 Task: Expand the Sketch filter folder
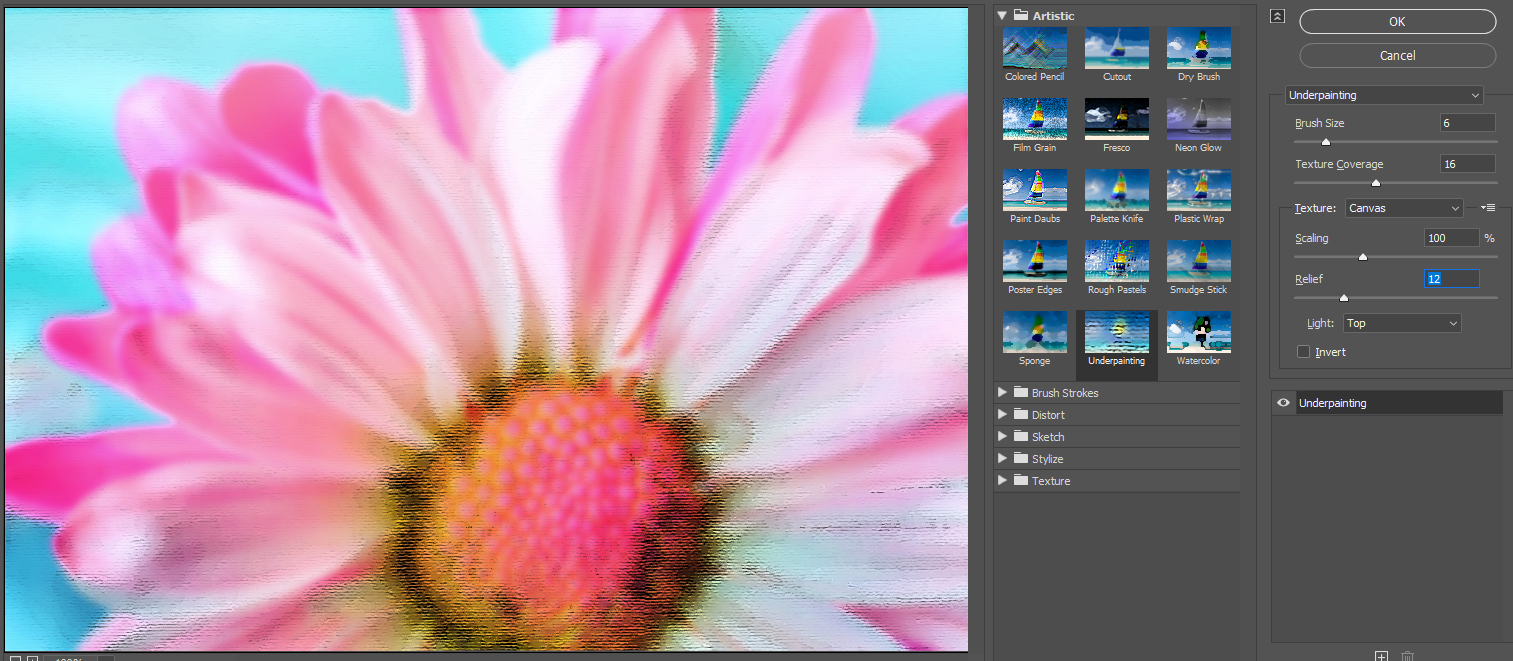click(1002, 437)
